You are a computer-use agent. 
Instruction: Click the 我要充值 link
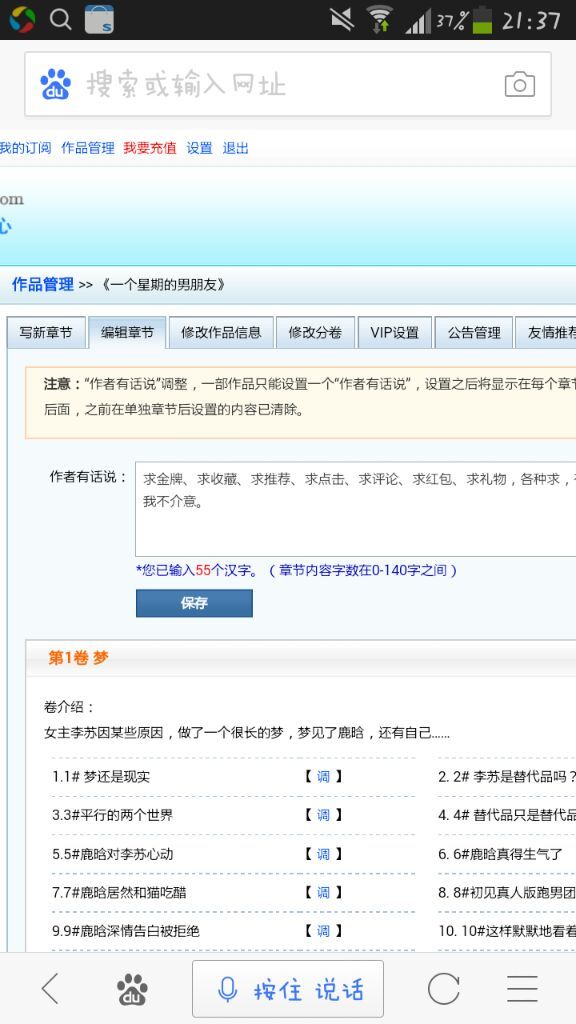pyautogui.click(x=150, y=148)
